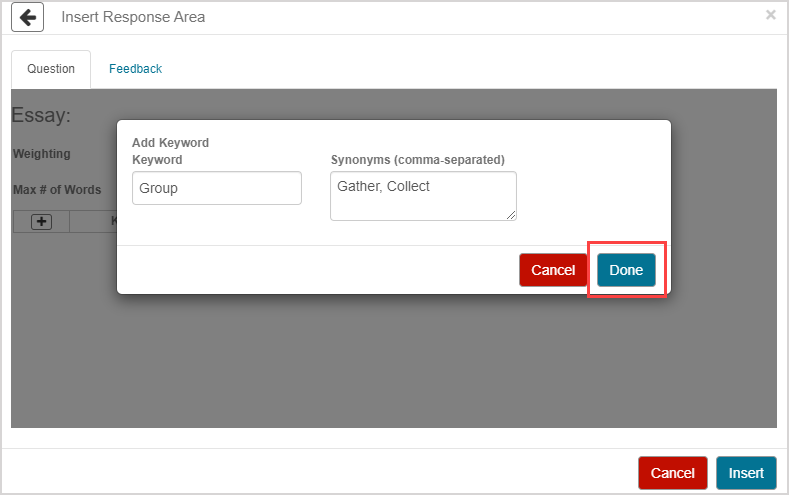
Task: Focus the Keyword field containing Group
Action: point(216,188)
